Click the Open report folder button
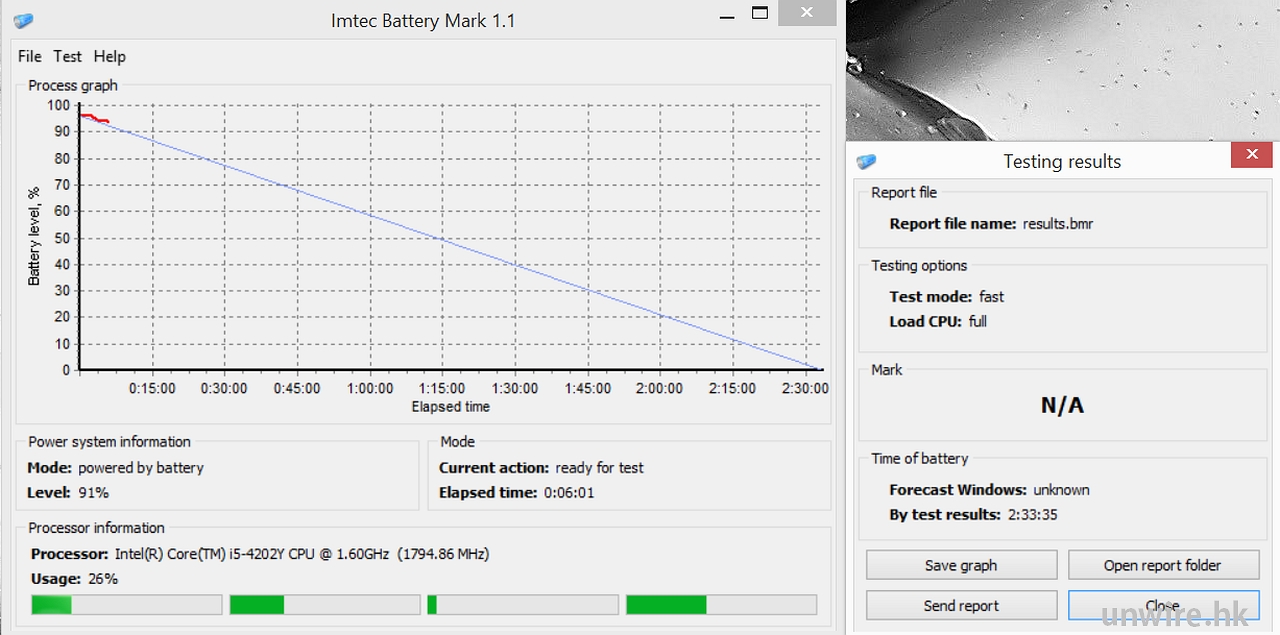1280x635 pixels. pos(1162,565)
